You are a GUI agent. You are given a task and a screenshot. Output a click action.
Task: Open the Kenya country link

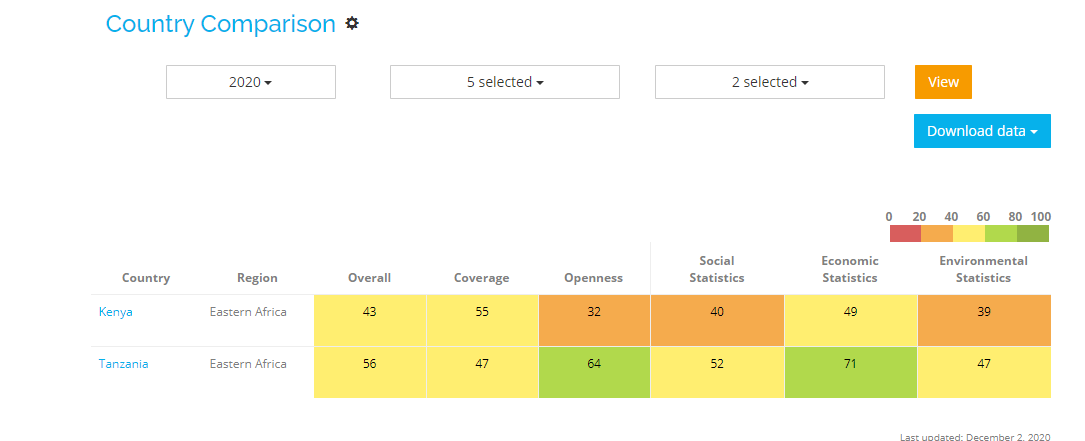(x=116, y=312)
